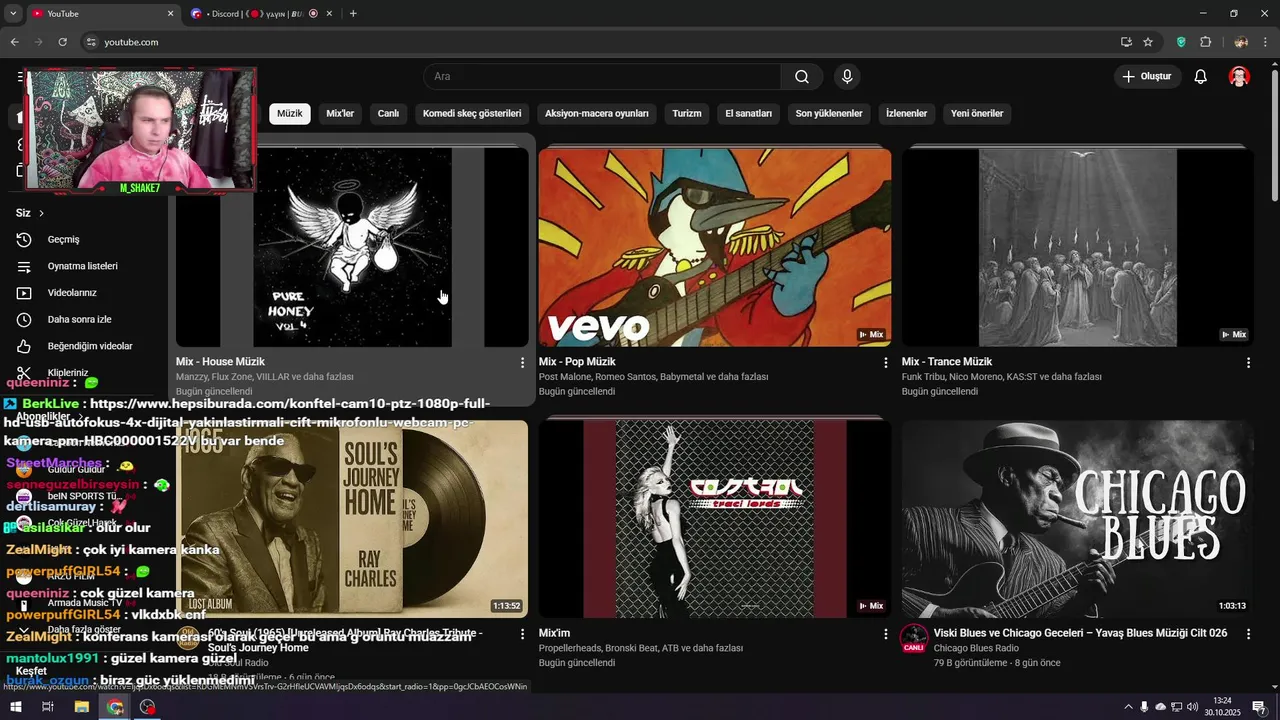Image resolution: width=1280 pixels, height=720 pixels.
Task: Focus the Ara search field
Action: pos(602,77)
